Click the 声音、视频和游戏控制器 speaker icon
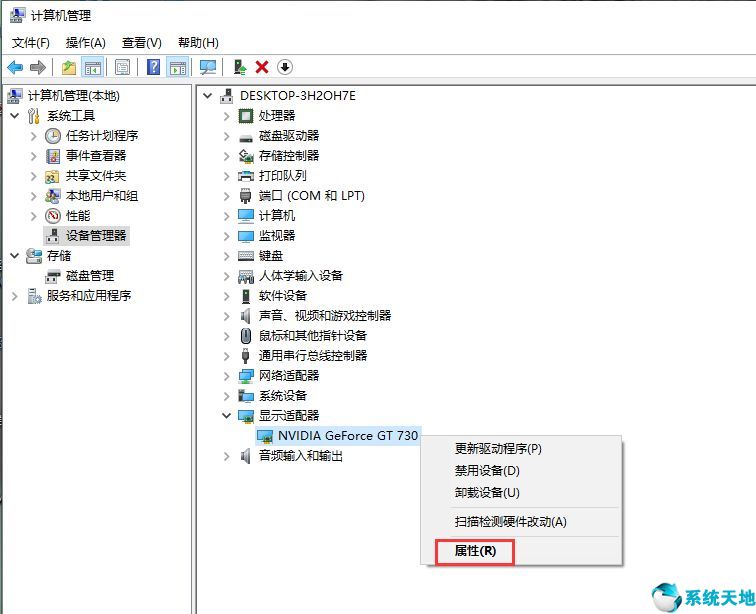 [x=245, y=316]
